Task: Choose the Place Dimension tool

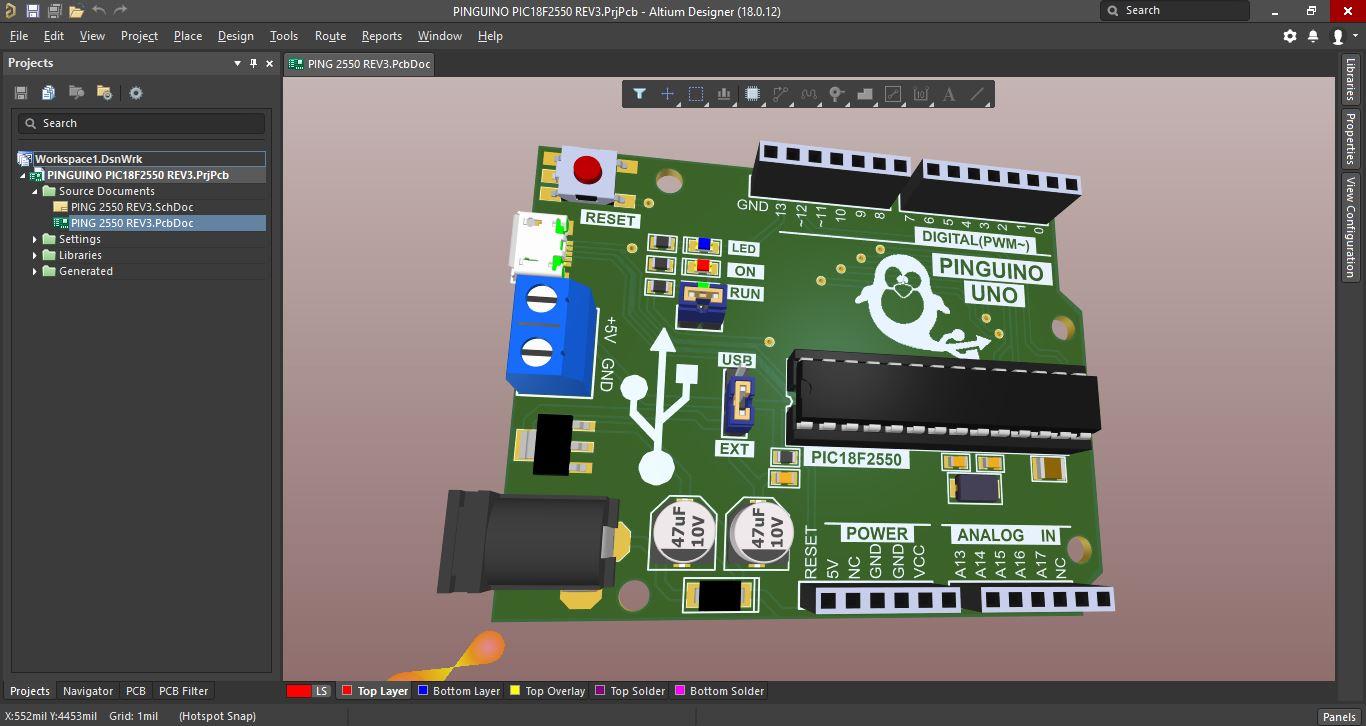Action: (921, 94)
